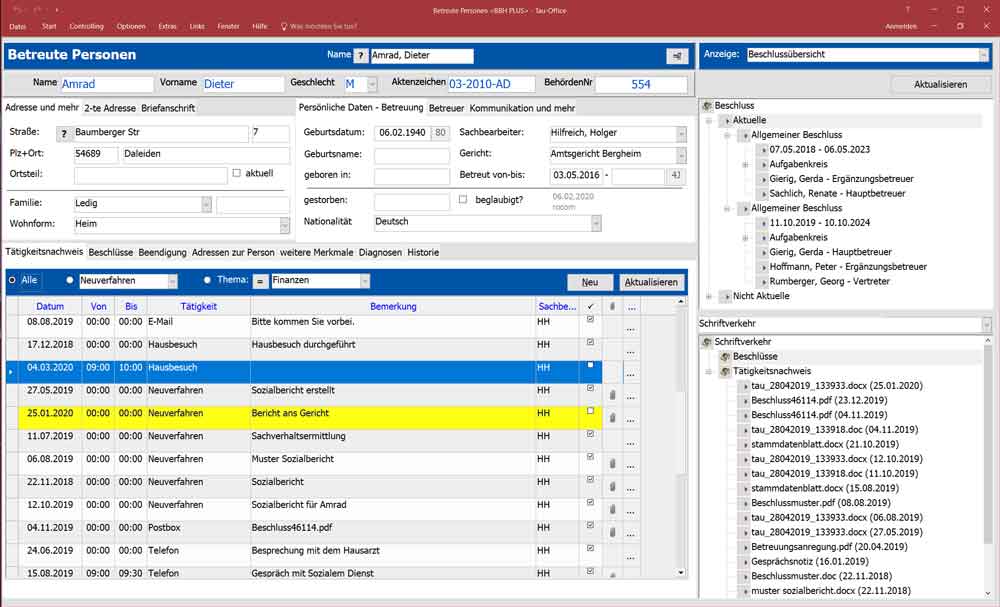This screenshot has width=1000, height=607.
Task: Switch to the Diagnosen tab
Action: 381,252
